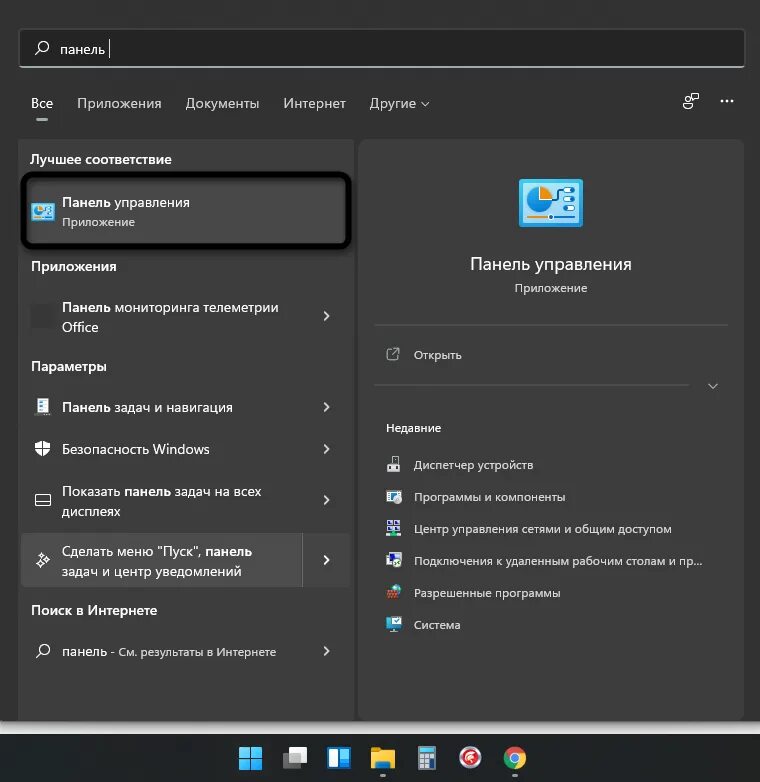Open the Windows Start button on taskbar
Screen dimensions: 760x782
tap(250, 758)
